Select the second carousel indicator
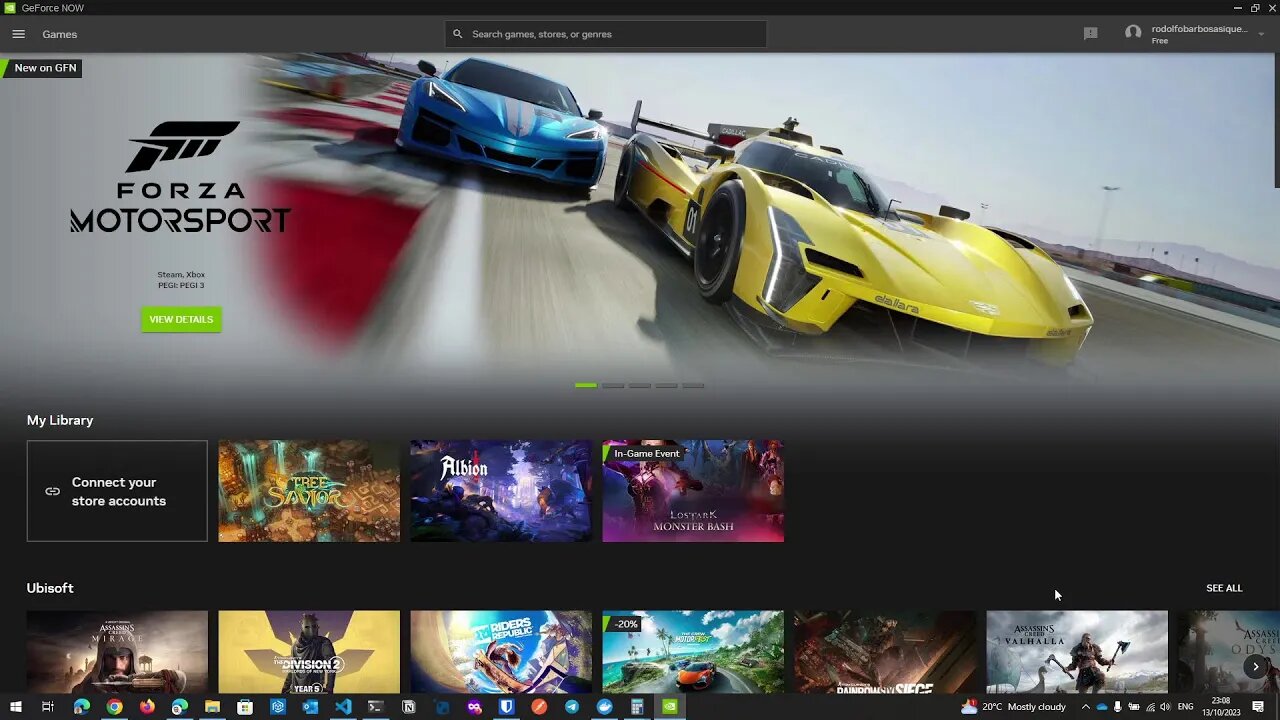This screenshot has height=720, width=1280. 613,385
